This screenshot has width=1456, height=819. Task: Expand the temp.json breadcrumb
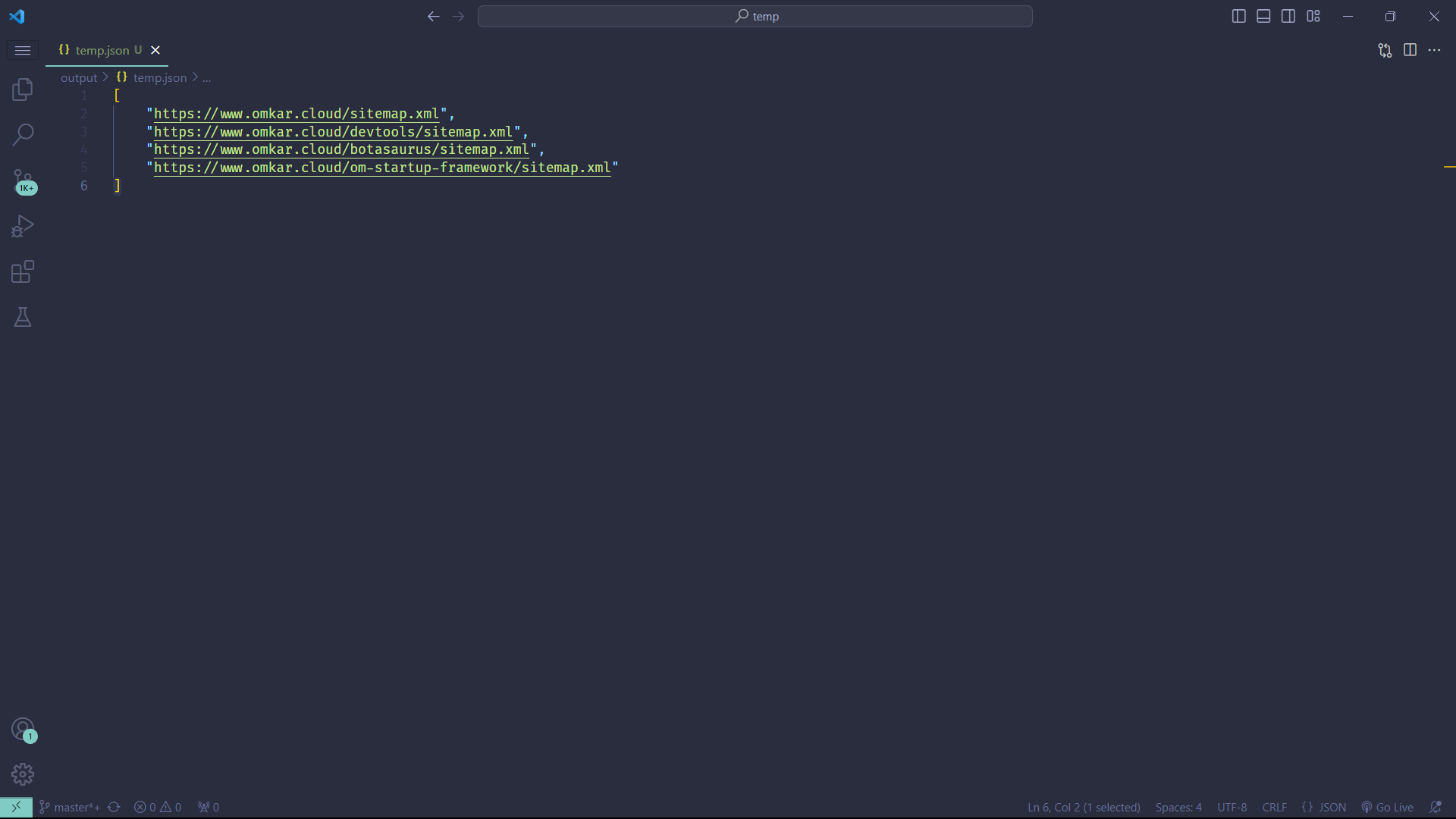pyautogui.click(x=159, y=77)
